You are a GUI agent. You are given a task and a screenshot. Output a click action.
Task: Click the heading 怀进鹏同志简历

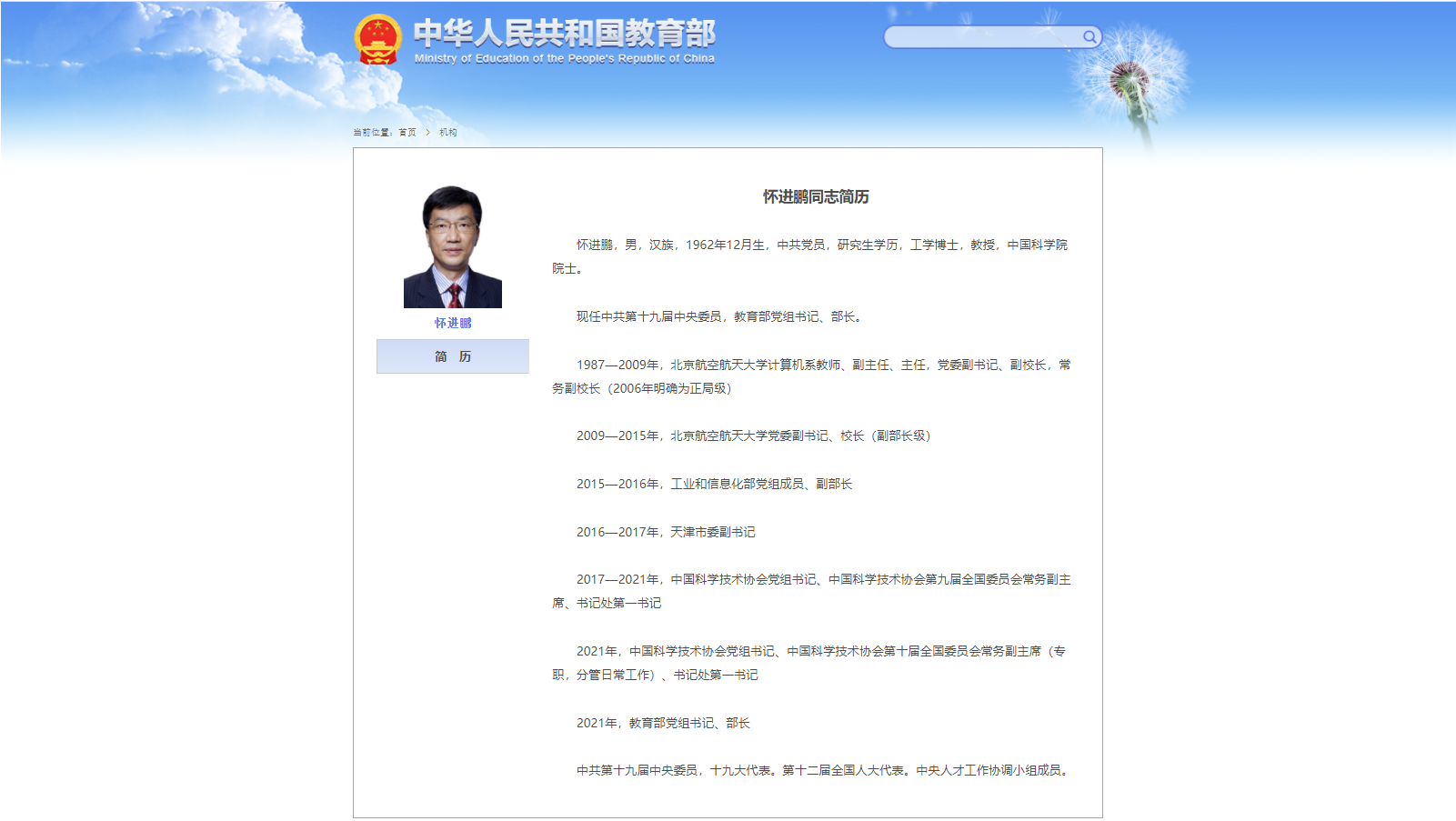tap(816, 197)
